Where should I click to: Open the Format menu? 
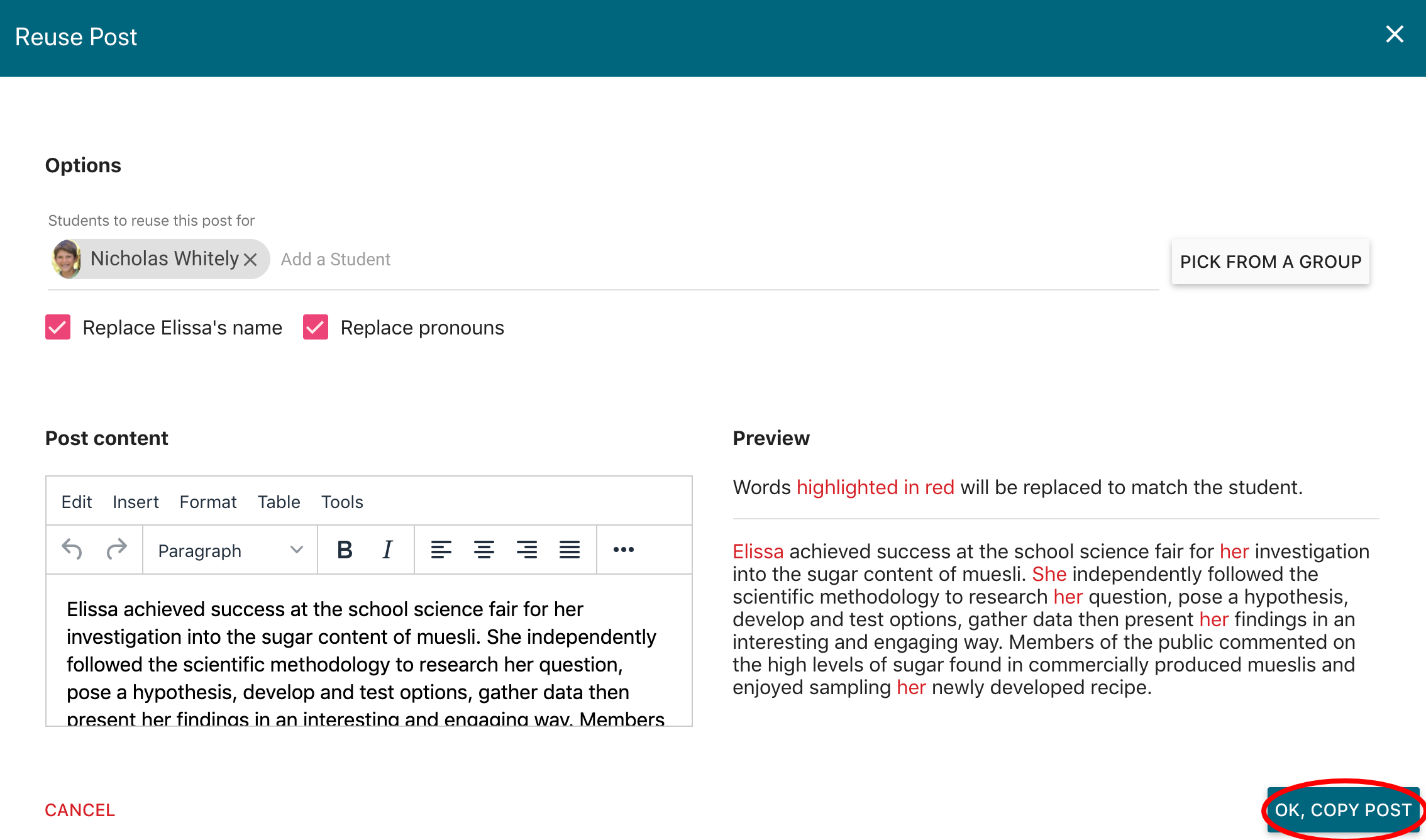[x=207, y=502]
